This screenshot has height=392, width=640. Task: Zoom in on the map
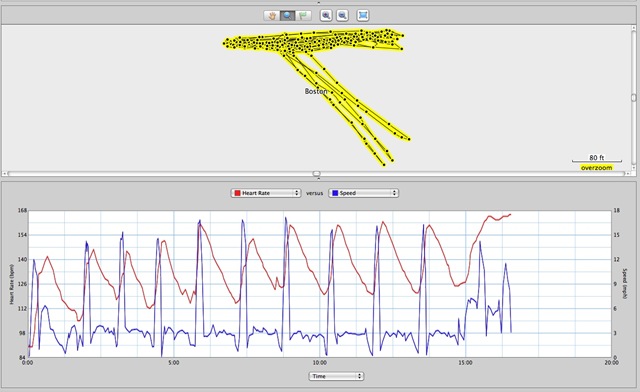pyautogui.click(x=326, y=16)
